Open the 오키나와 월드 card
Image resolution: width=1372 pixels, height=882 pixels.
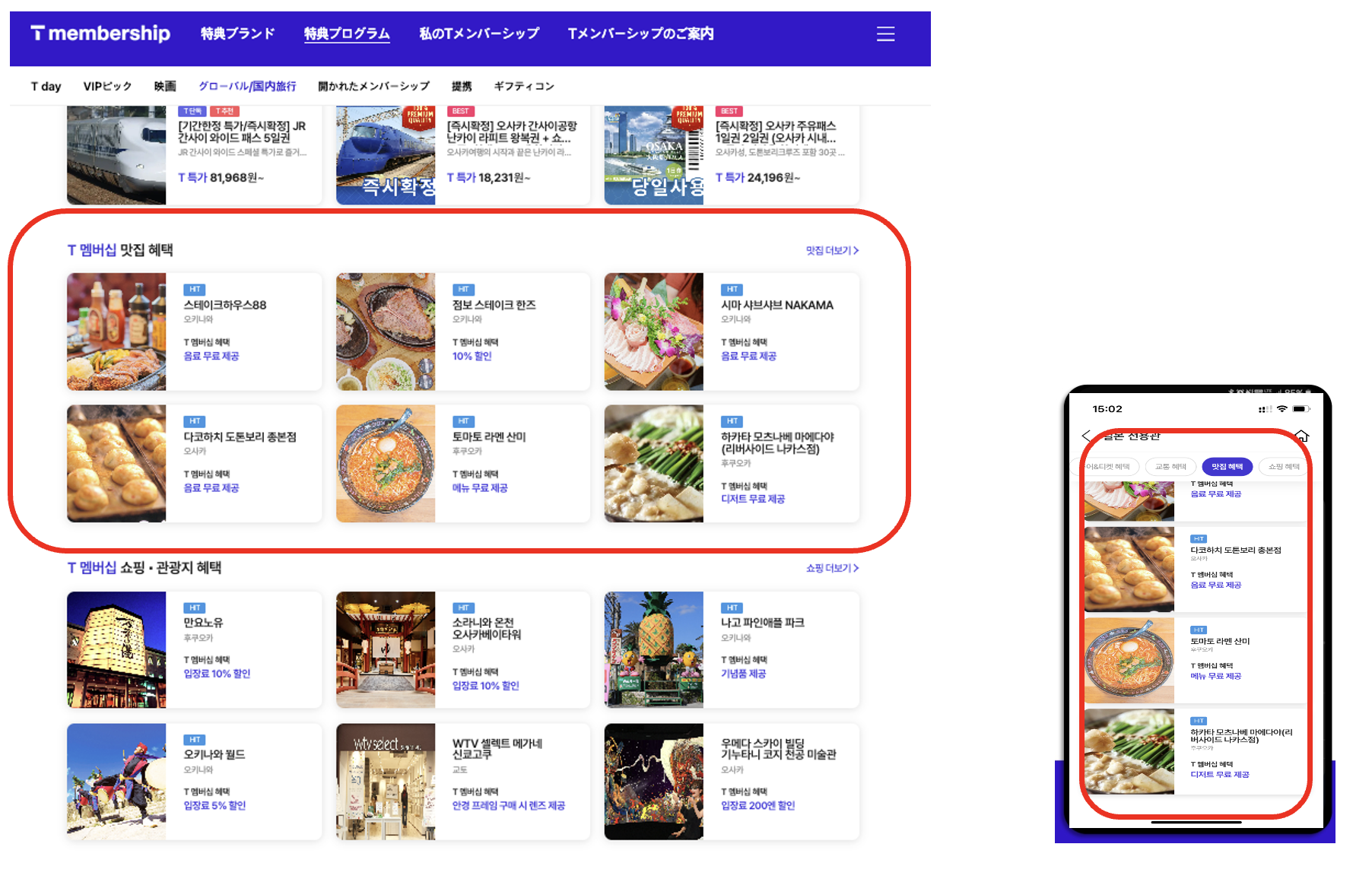point(194,782)
